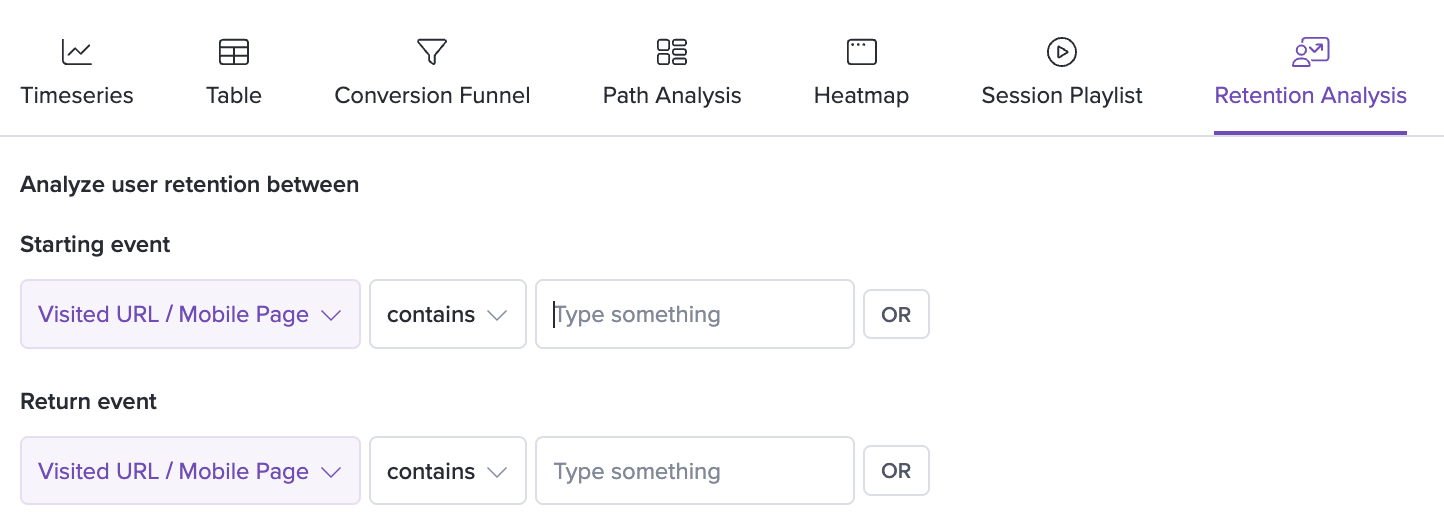Open the Heatmap tab label
Image resolution: width=1444 pixels, height=530 pixels.
pos(861,96)
